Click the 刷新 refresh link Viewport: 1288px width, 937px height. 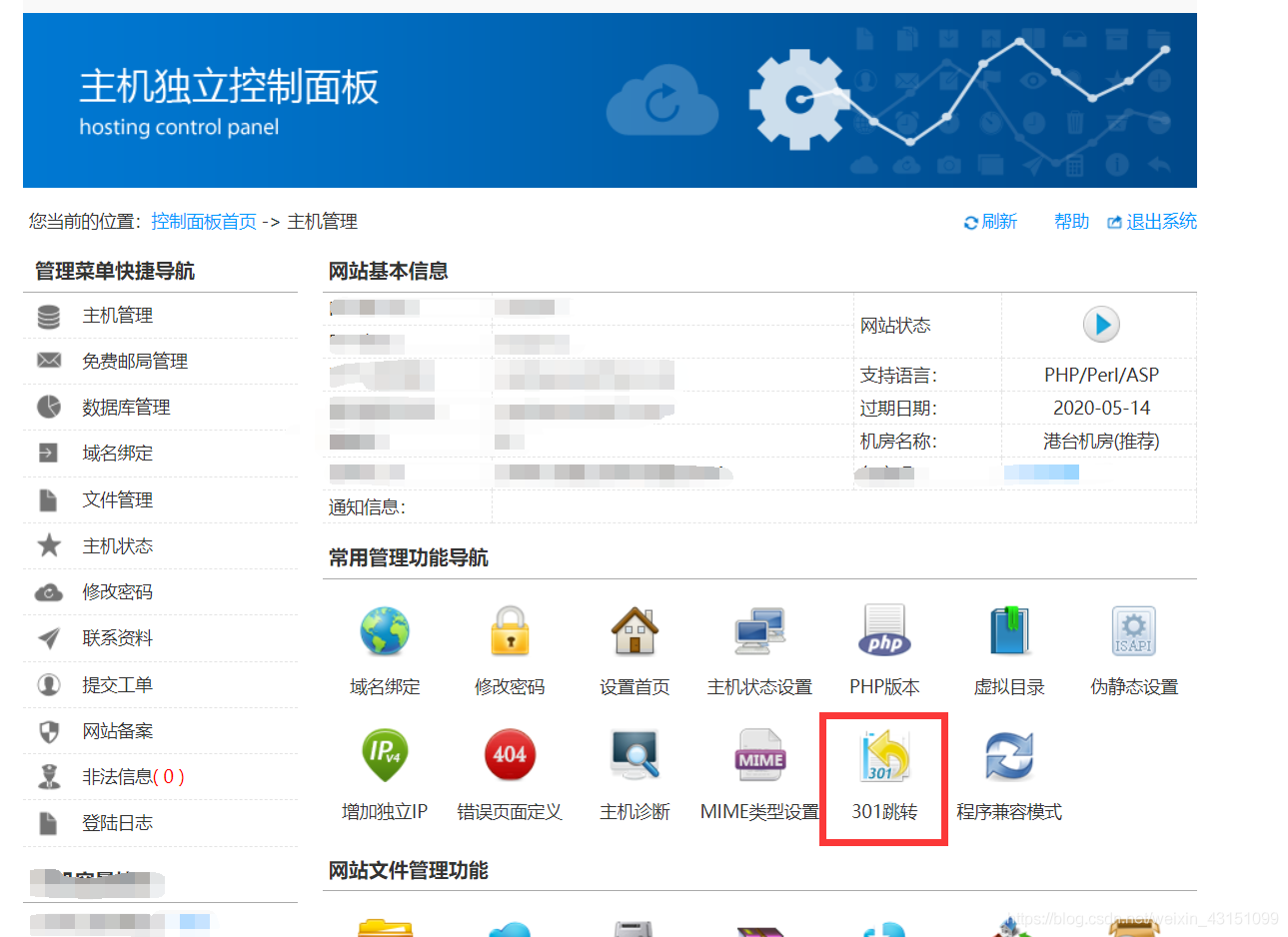pos(990,221)
